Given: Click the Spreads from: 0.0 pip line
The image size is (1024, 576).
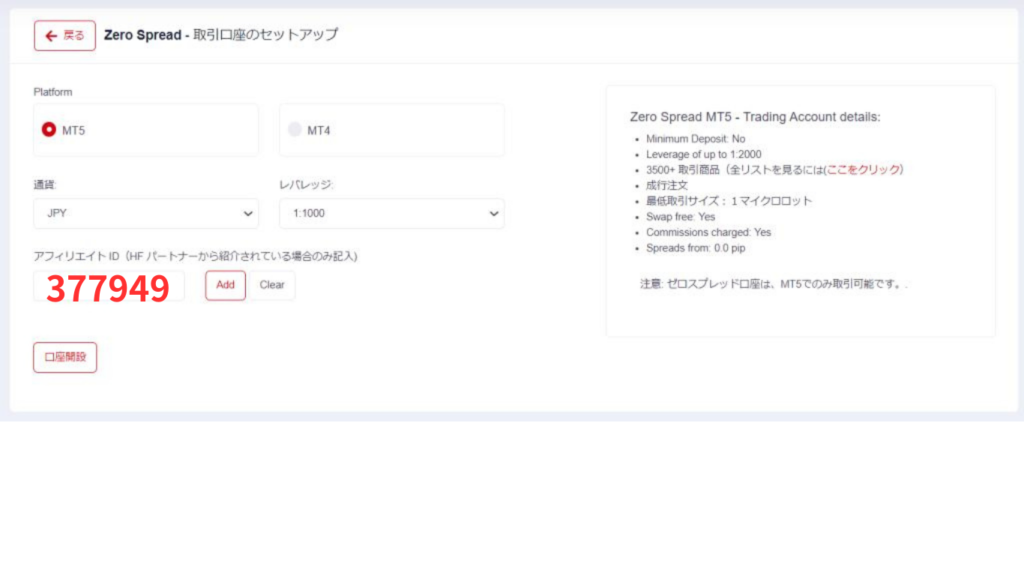Looking at the screenshot, I should coord(696,248).
